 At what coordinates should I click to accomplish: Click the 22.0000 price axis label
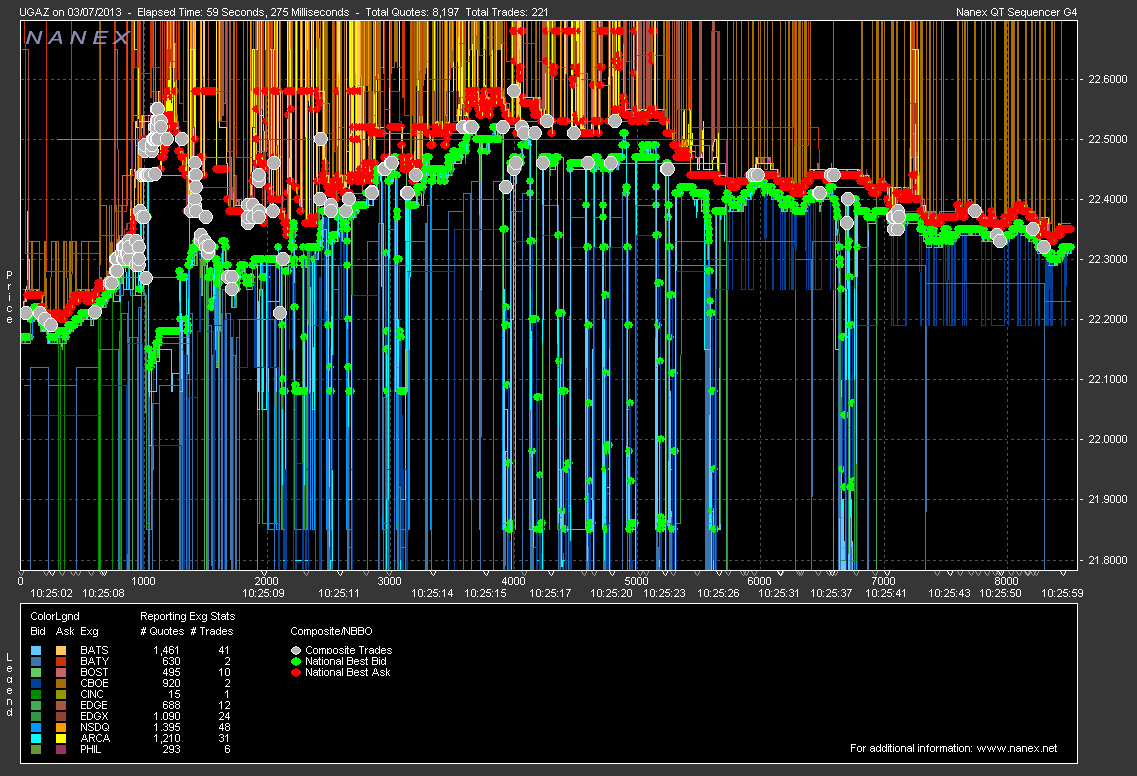[1108, 439]
